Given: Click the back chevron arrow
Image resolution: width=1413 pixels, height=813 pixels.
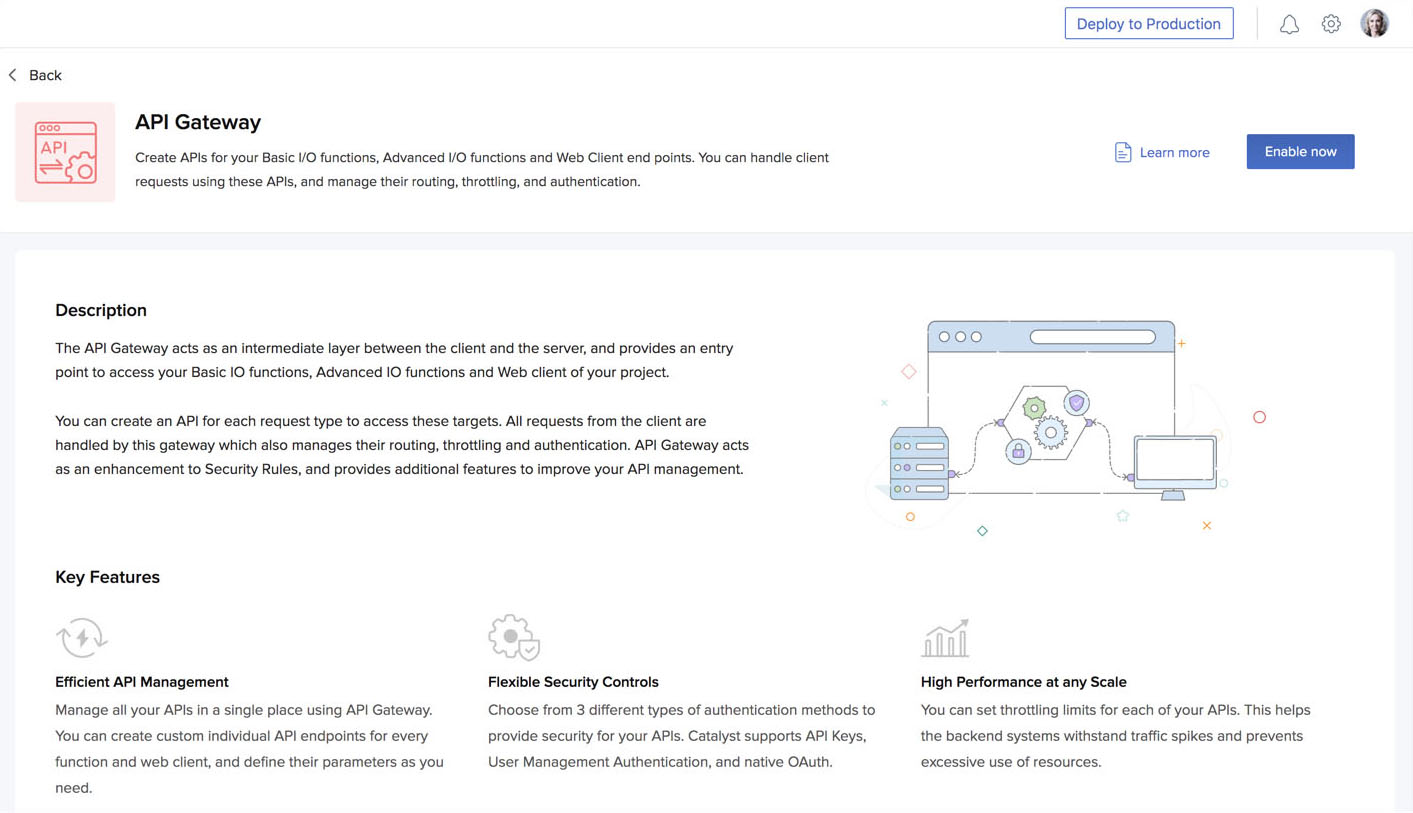Looking at the screenshot, I should (12, 74).
